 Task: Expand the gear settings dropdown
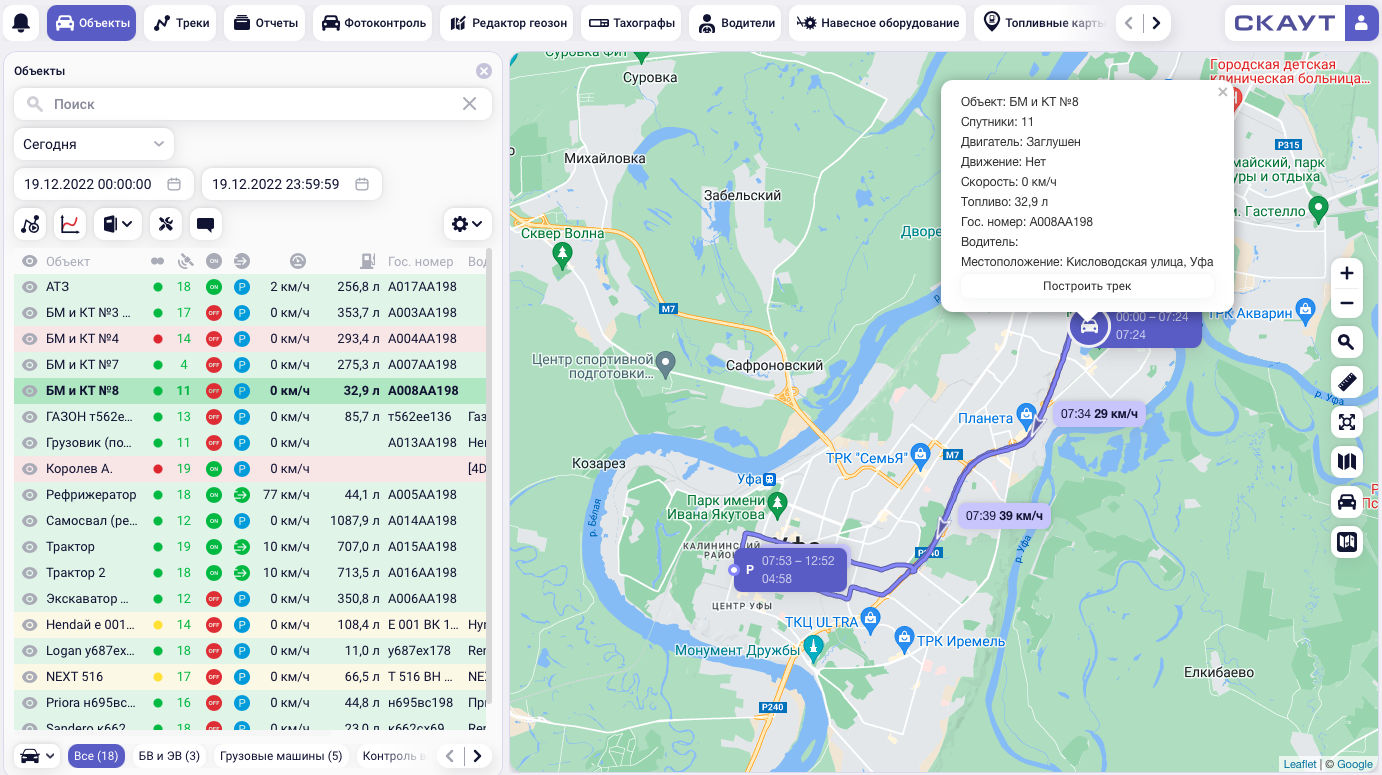(467, 224)
